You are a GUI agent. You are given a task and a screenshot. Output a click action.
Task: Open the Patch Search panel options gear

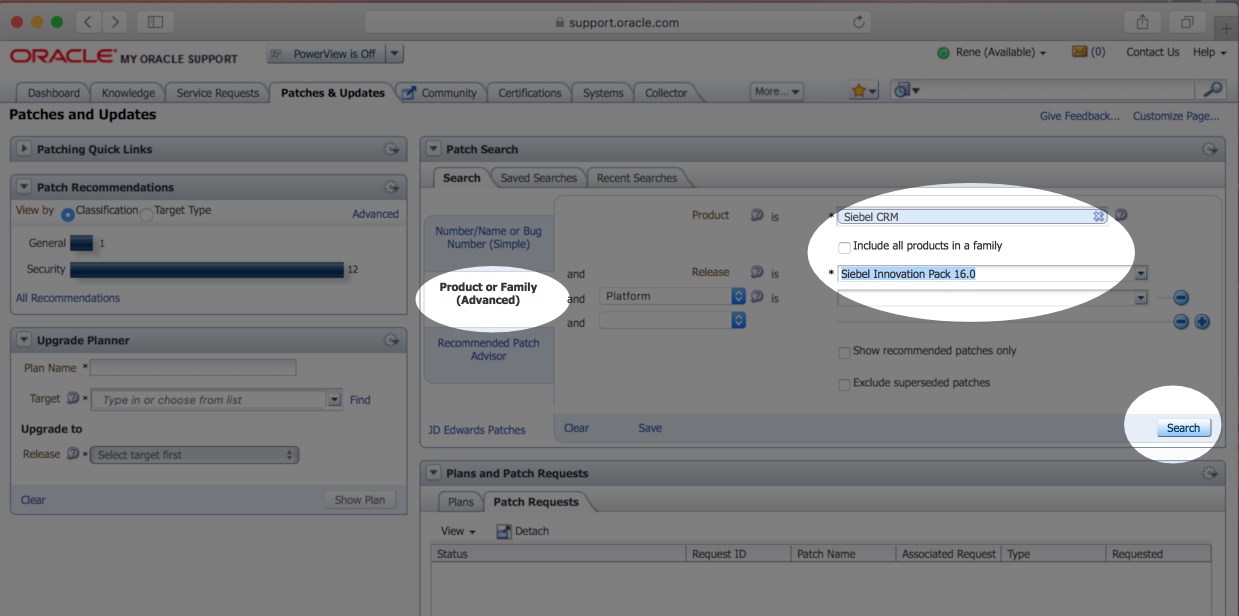point(1210,149)
